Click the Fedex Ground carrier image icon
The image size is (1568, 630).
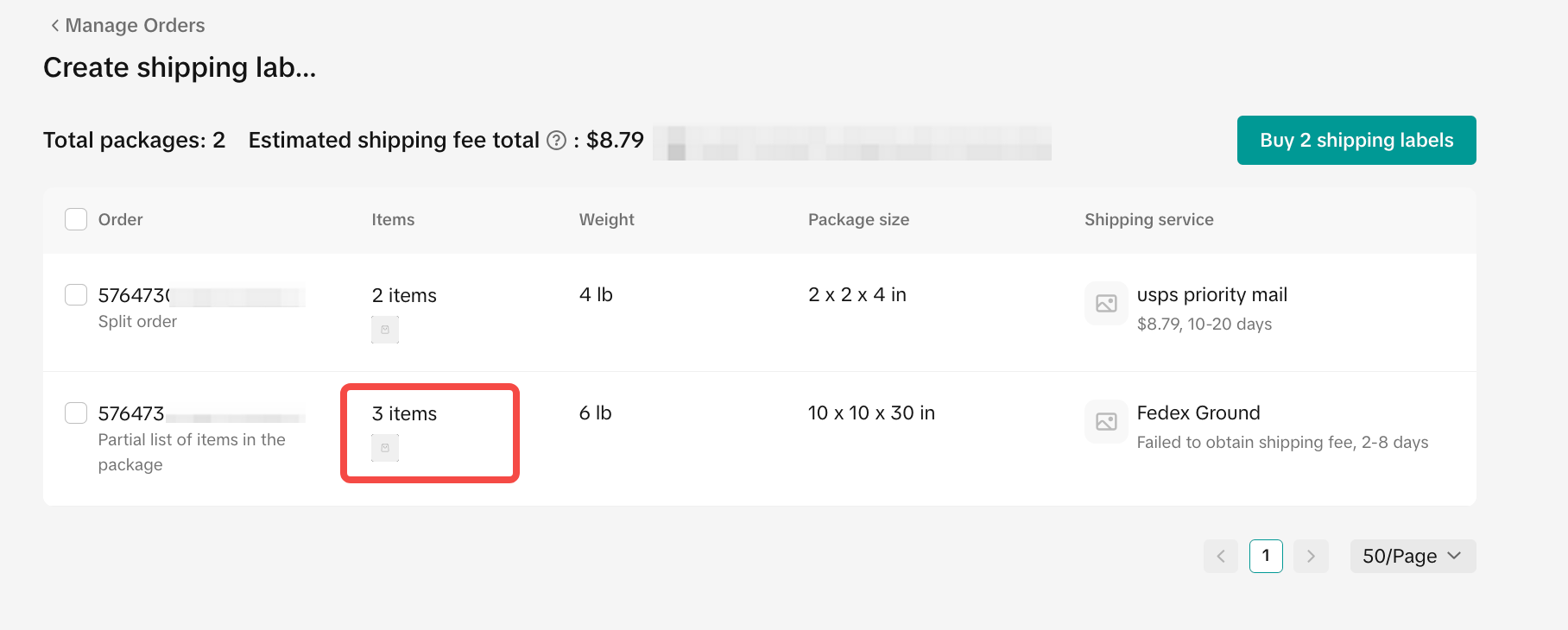click(x=1106, y=422)
